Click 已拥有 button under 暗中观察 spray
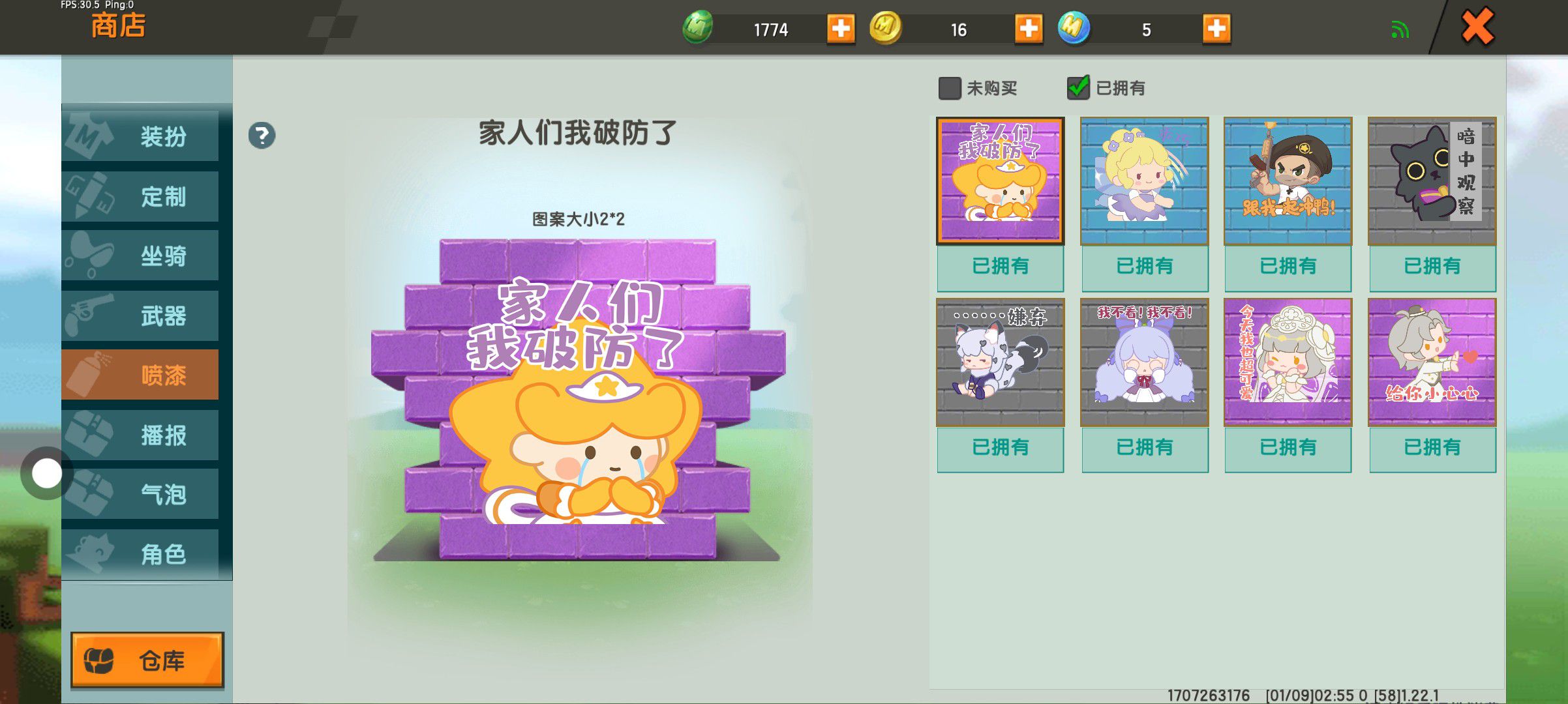1568x704 pixels. click(1432, 267)
